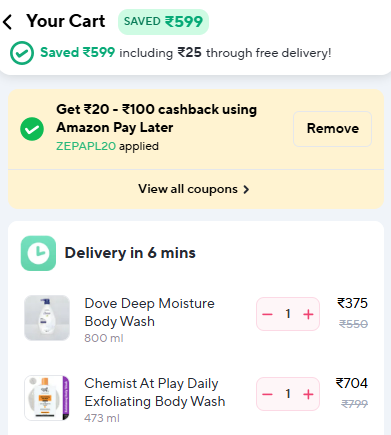The width and height of the screenshot is (391, 435).
Task: Click the Your Cart title
Action: pyautogui.click(x=66, y=21)
